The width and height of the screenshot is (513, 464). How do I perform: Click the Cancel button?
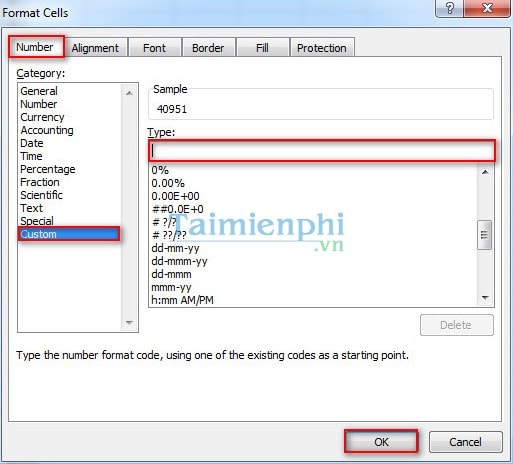click(x=465, y=442)
